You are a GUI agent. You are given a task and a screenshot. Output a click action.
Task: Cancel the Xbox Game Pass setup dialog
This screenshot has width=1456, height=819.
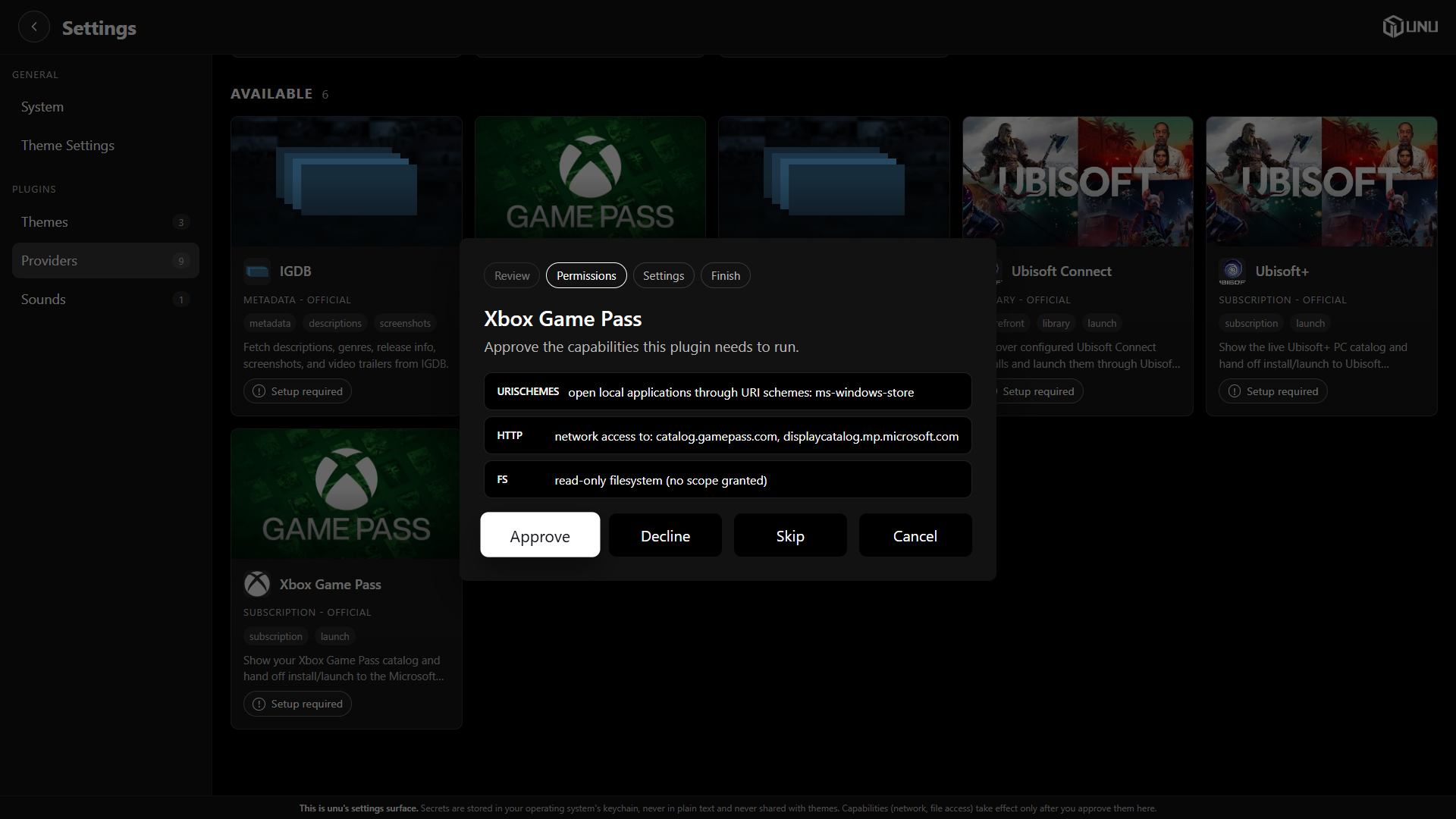[915, 535]
